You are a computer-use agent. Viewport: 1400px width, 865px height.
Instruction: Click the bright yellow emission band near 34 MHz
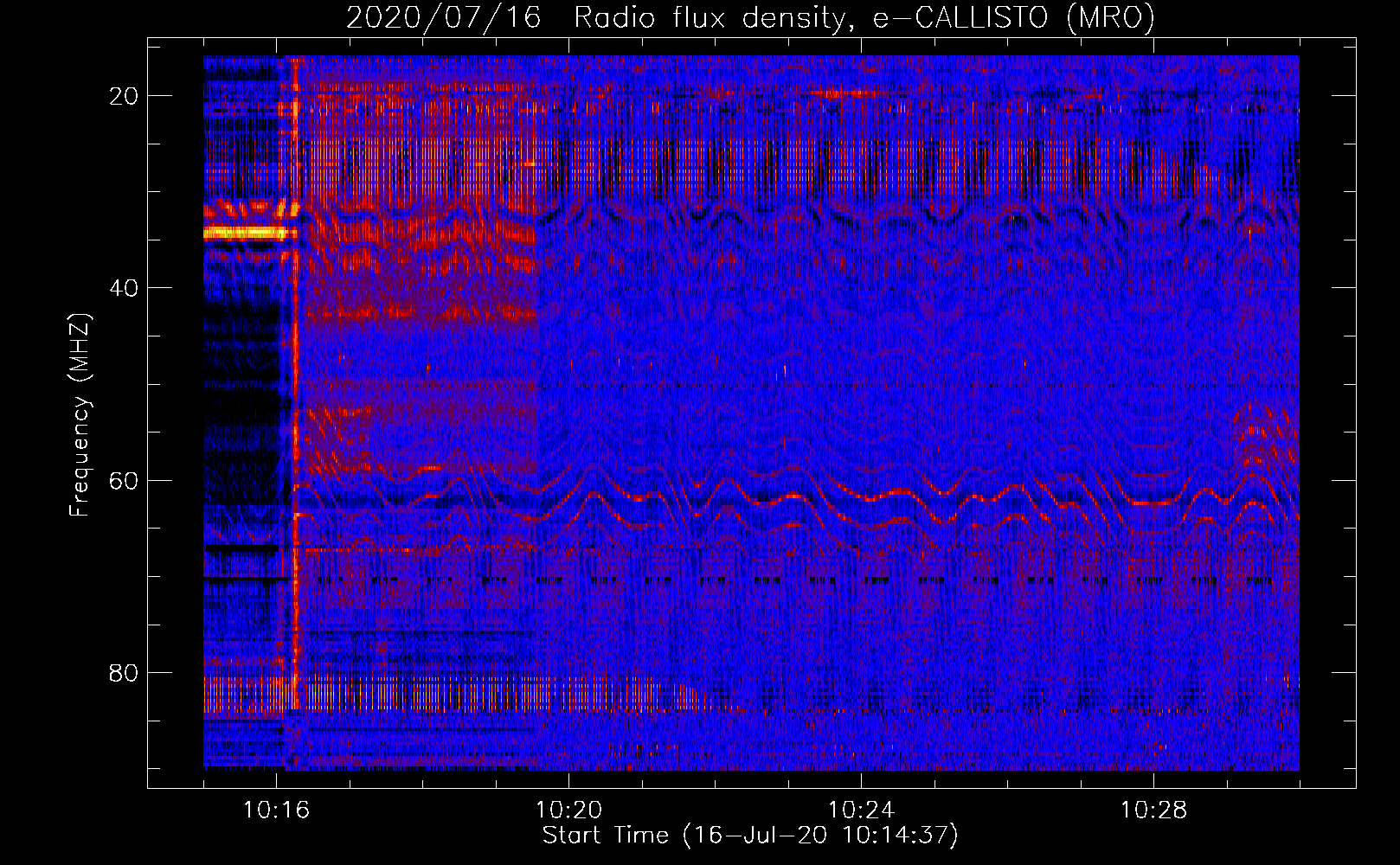pyautogui.click(x=246, y=233)
